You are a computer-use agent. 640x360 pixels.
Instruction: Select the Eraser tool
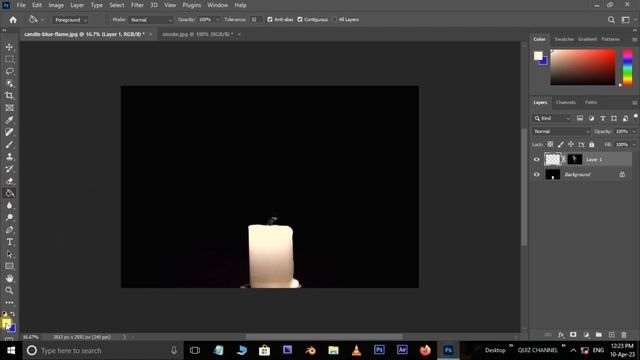[9, 181]
